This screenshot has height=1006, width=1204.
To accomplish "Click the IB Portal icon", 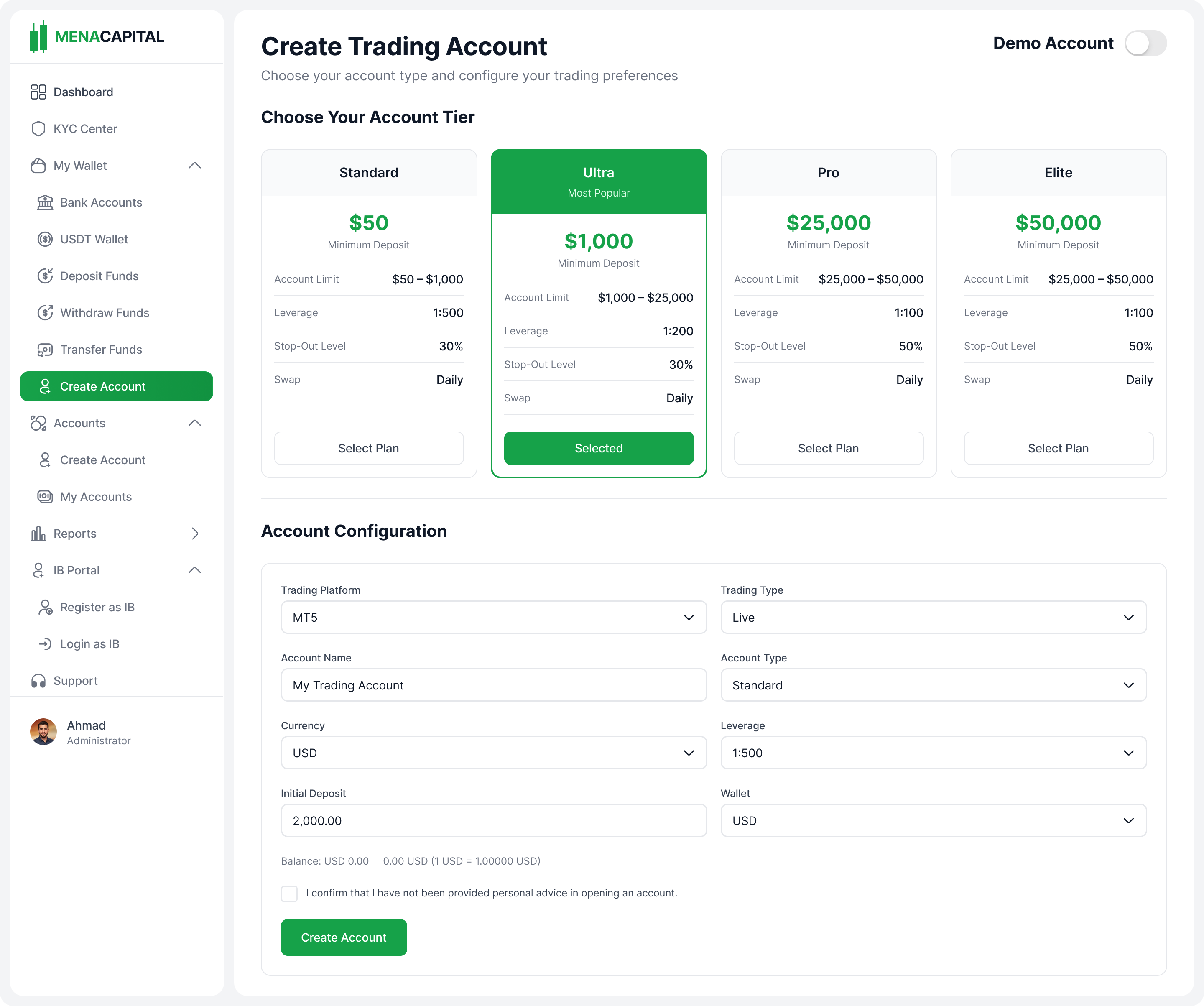I will pyautogui.click(x=38, y=570).
